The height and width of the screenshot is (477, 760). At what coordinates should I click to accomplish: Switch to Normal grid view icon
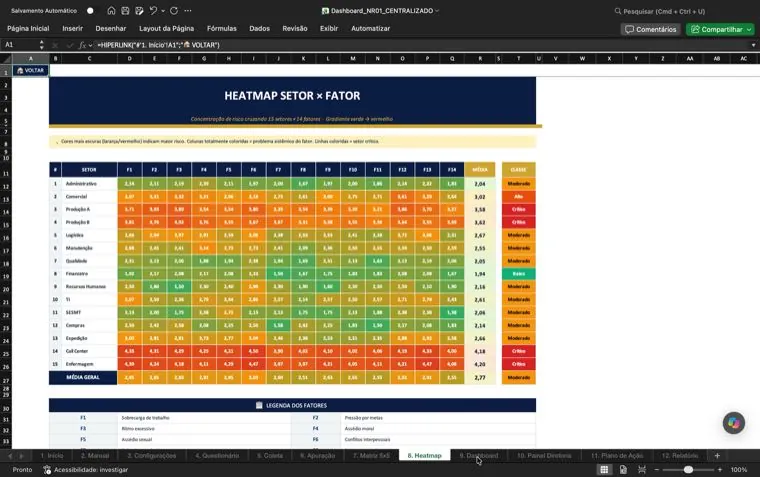tap(604, 470)
